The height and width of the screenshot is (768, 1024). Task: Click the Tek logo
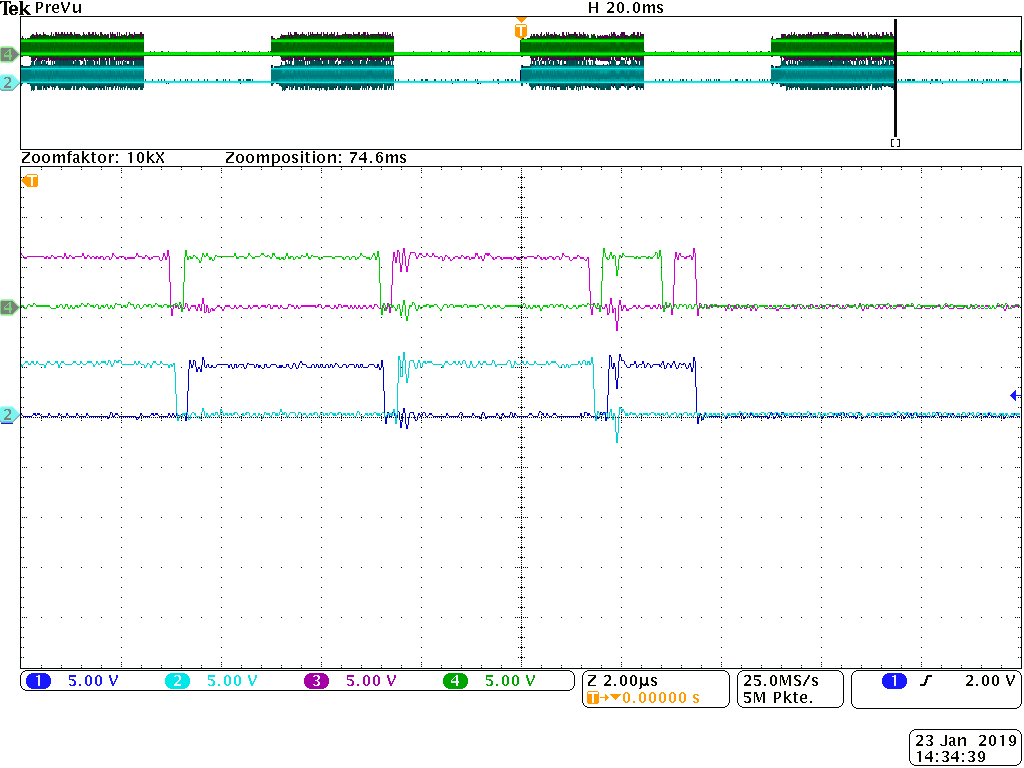[x=16, y=9]
